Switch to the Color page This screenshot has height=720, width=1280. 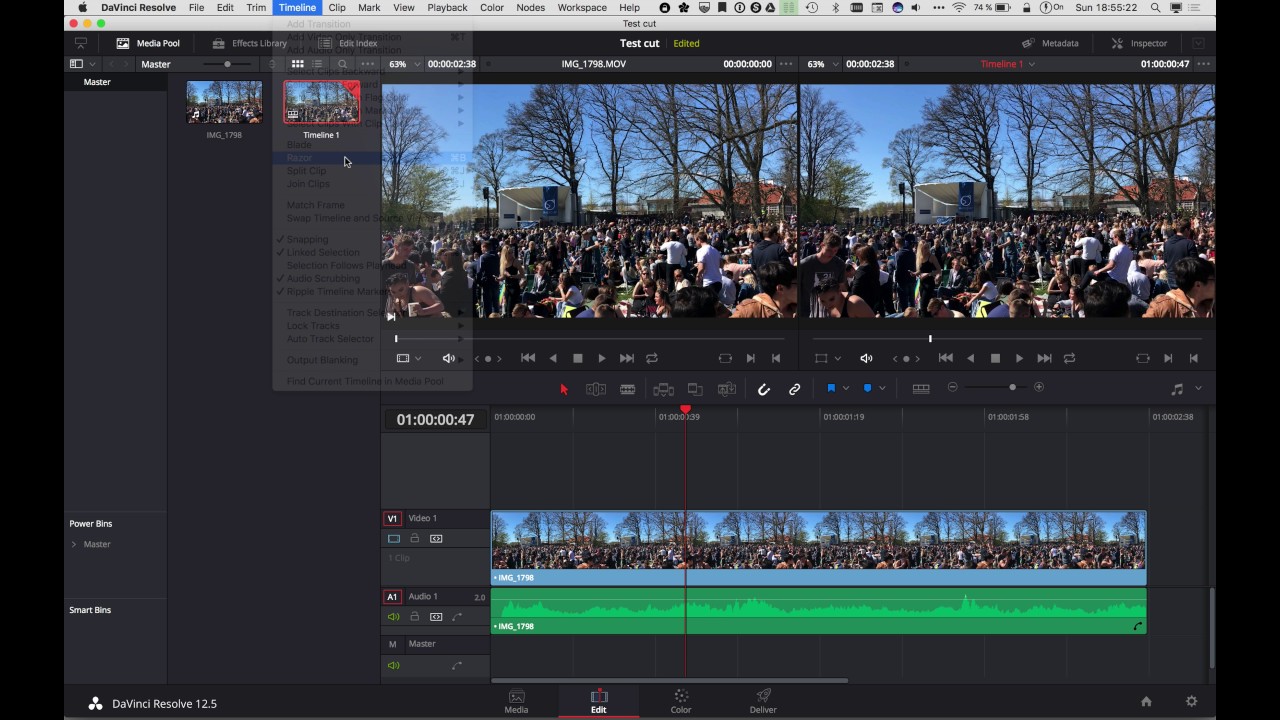click(x=681, y=701)
